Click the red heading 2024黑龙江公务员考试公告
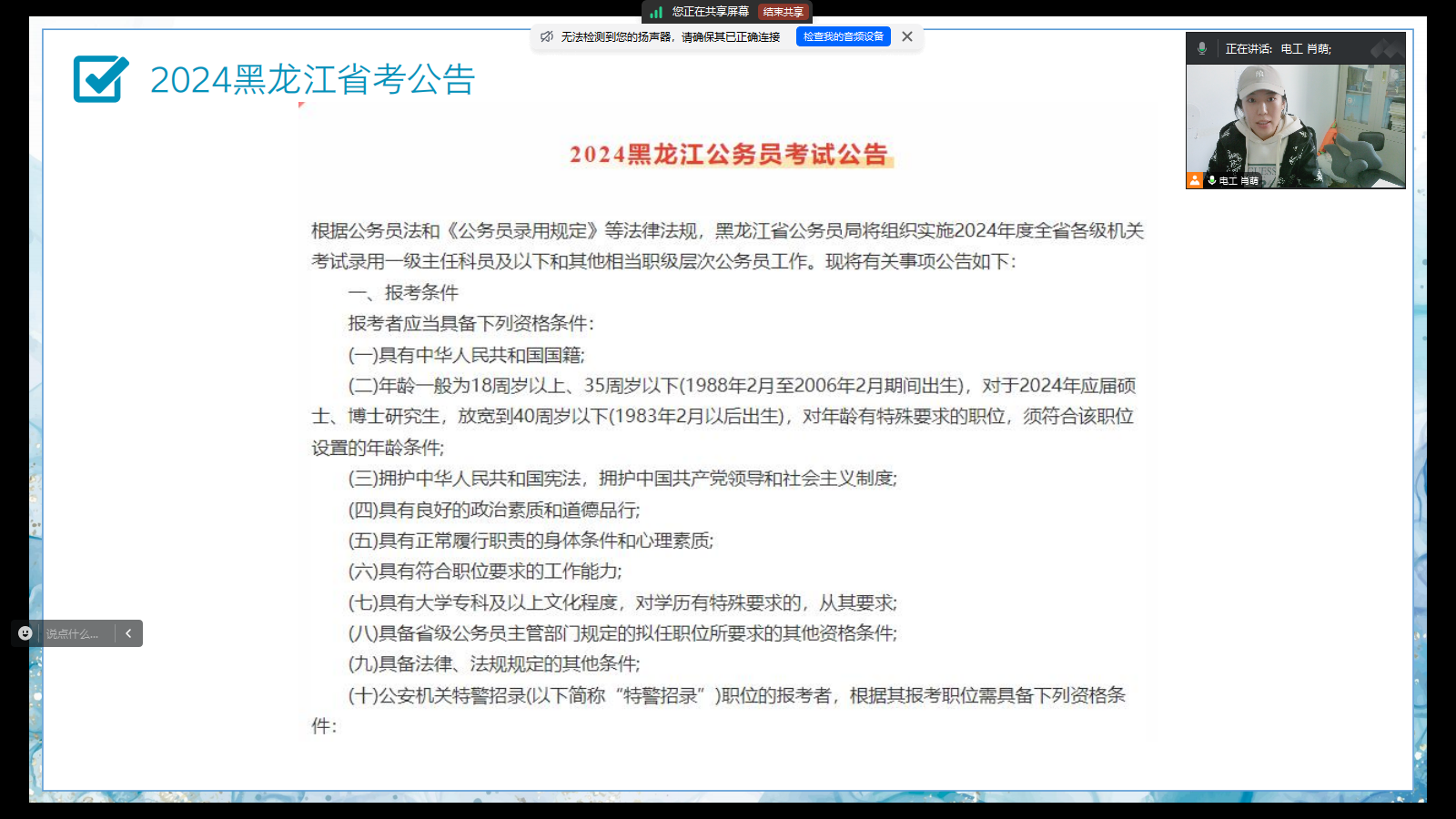Image resolution: width=1456 pixels, height=819 pixels. tap(728, 155)
